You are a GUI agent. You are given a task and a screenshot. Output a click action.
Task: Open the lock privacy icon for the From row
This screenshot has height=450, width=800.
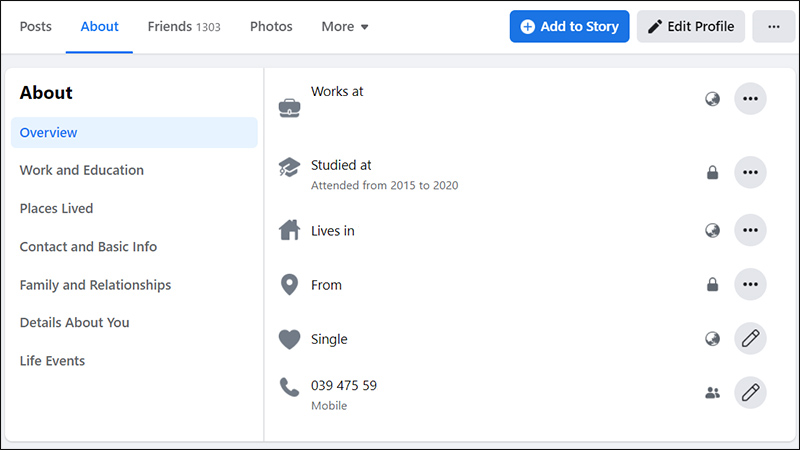tap(712, 284)
